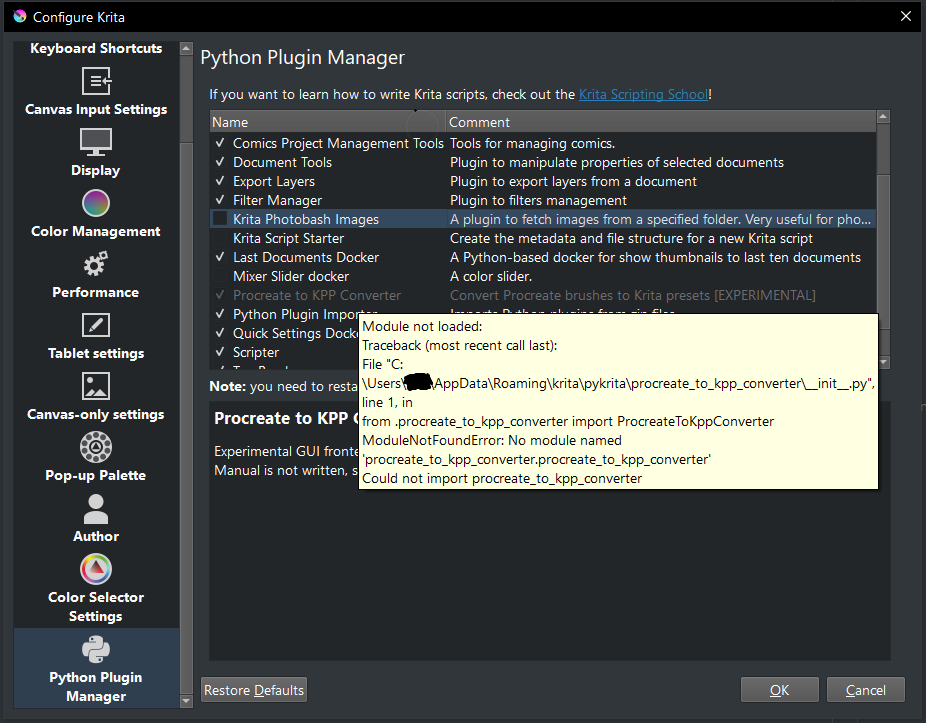The image size is (926, 723).
Task: Select the Display monitor icon
Action: click(x=96, y=142)
